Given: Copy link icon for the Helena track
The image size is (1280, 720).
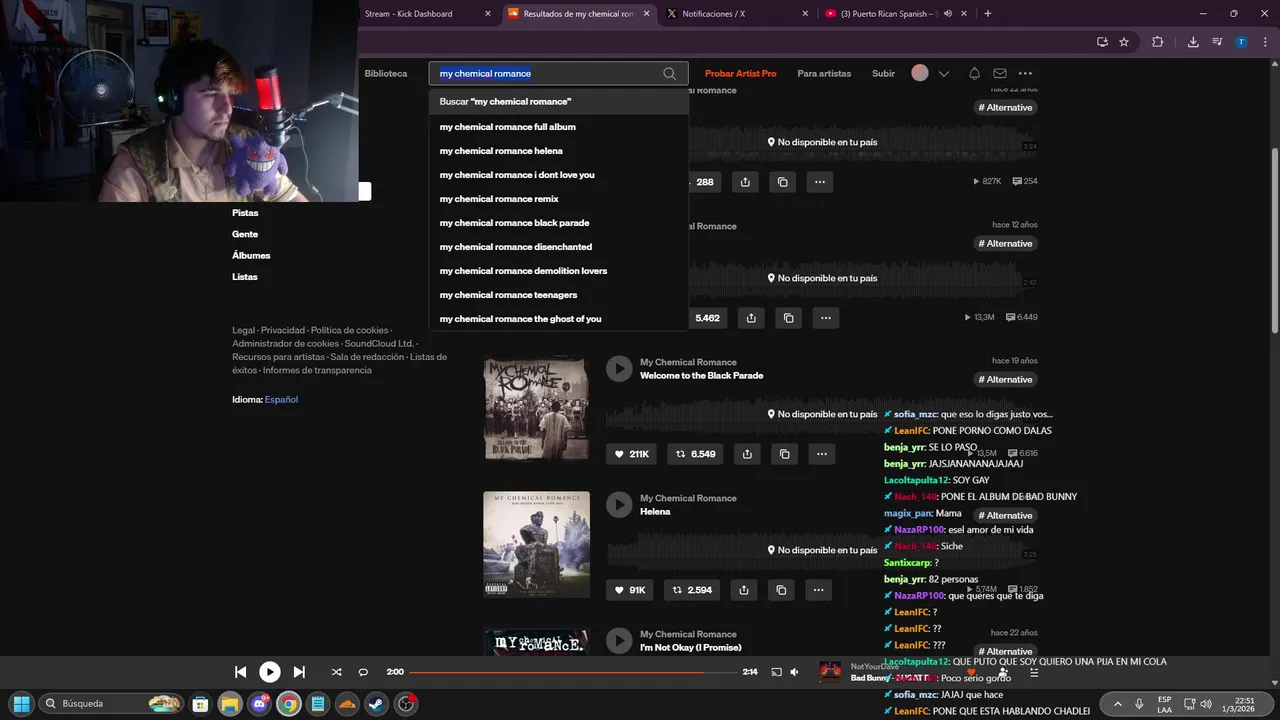Looking at the screenshot, I should 781,590.
